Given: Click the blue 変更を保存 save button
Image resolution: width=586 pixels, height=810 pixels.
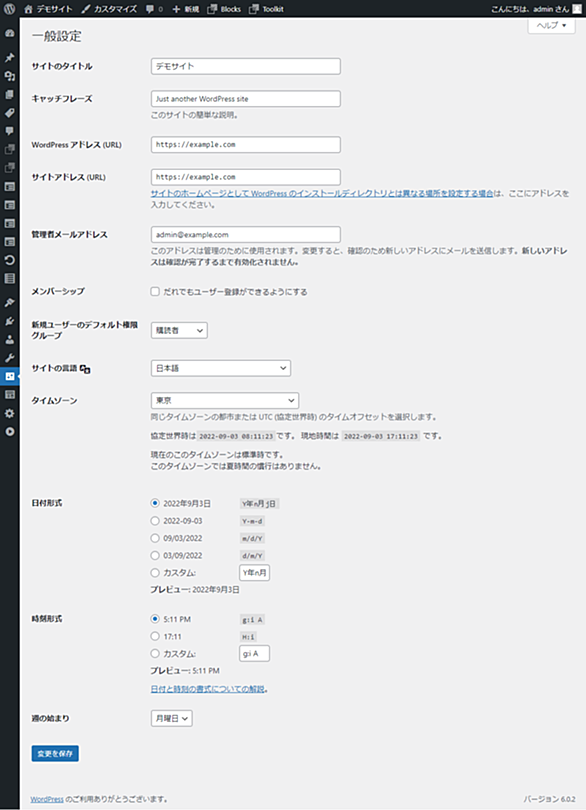Looking at the screenshot, I should (x=55, y=753).
